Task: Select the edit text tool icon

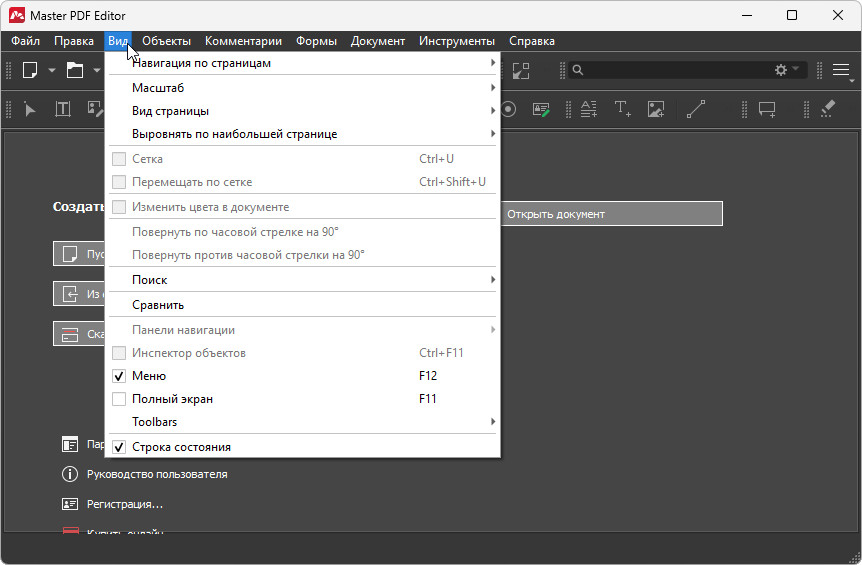Action: click(x=63, y=109)
